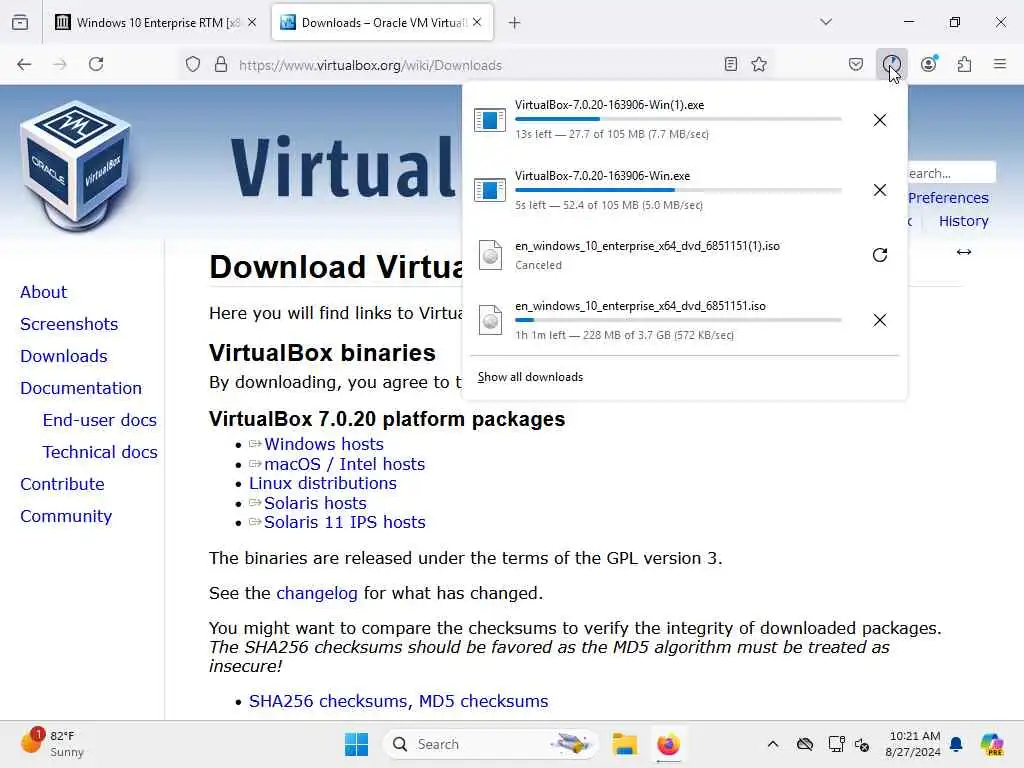Viewport: 1024px width, 768px height.
Task: Retry the canceled enterprise (1).iso download
Action: (x=880, y=255)
